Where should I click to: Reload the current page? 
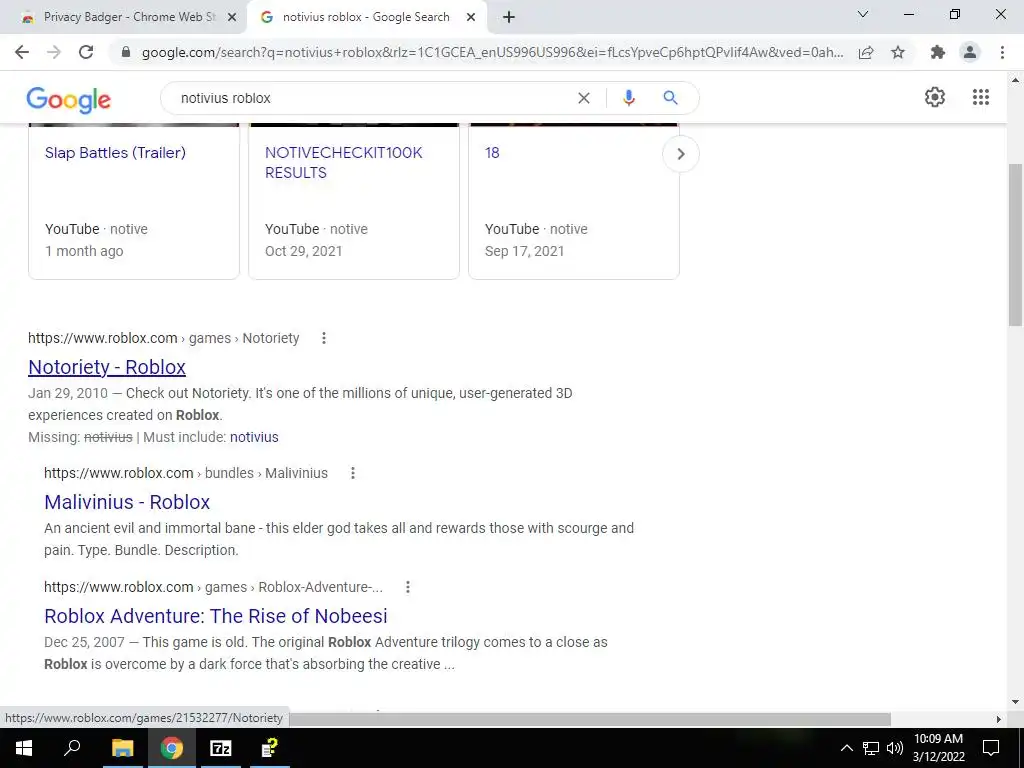[x=86, y=52]
